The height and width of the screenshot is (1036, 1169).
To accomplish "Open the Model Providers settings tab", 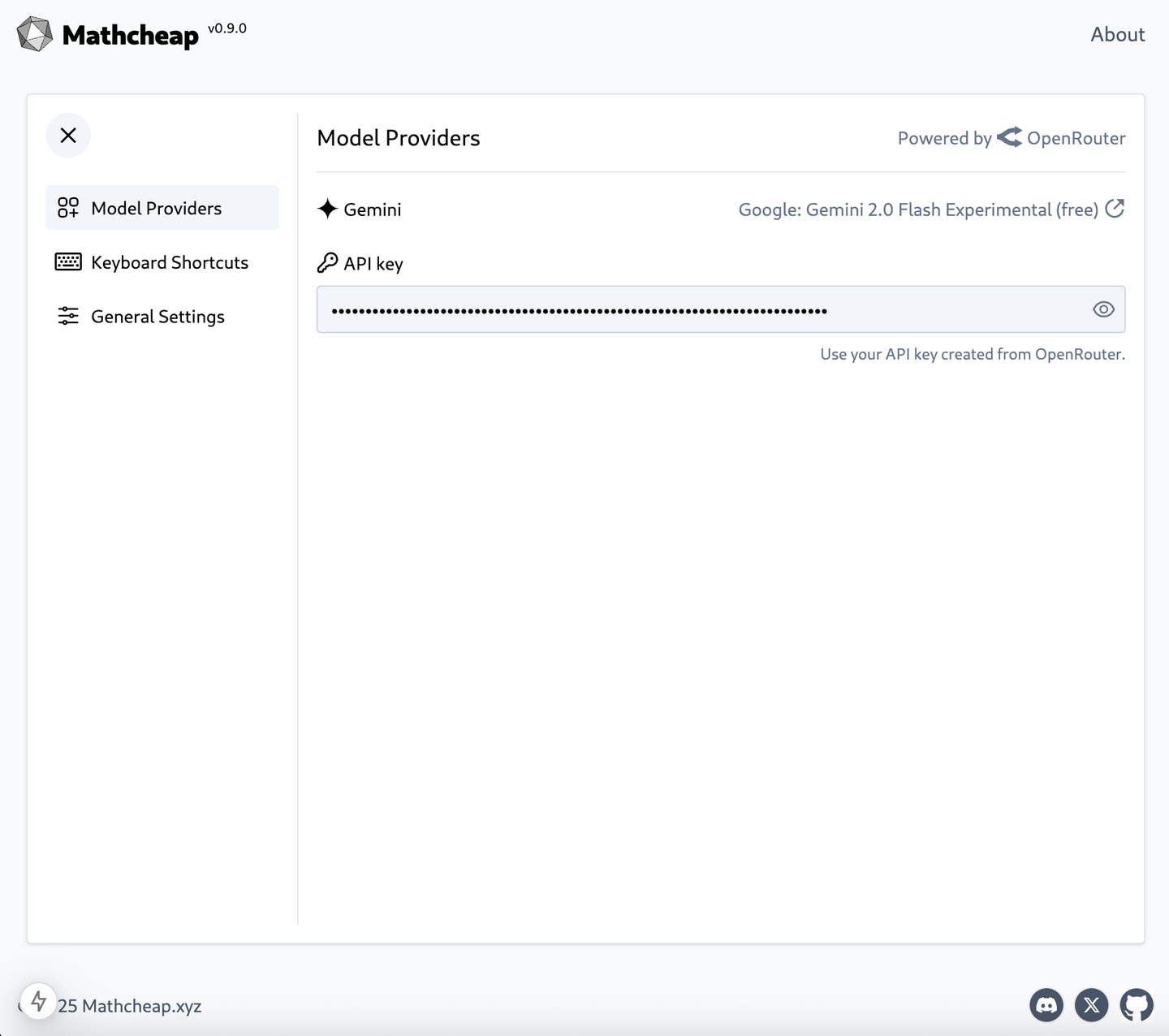I will pyautogui.click(x=162, y=208).
